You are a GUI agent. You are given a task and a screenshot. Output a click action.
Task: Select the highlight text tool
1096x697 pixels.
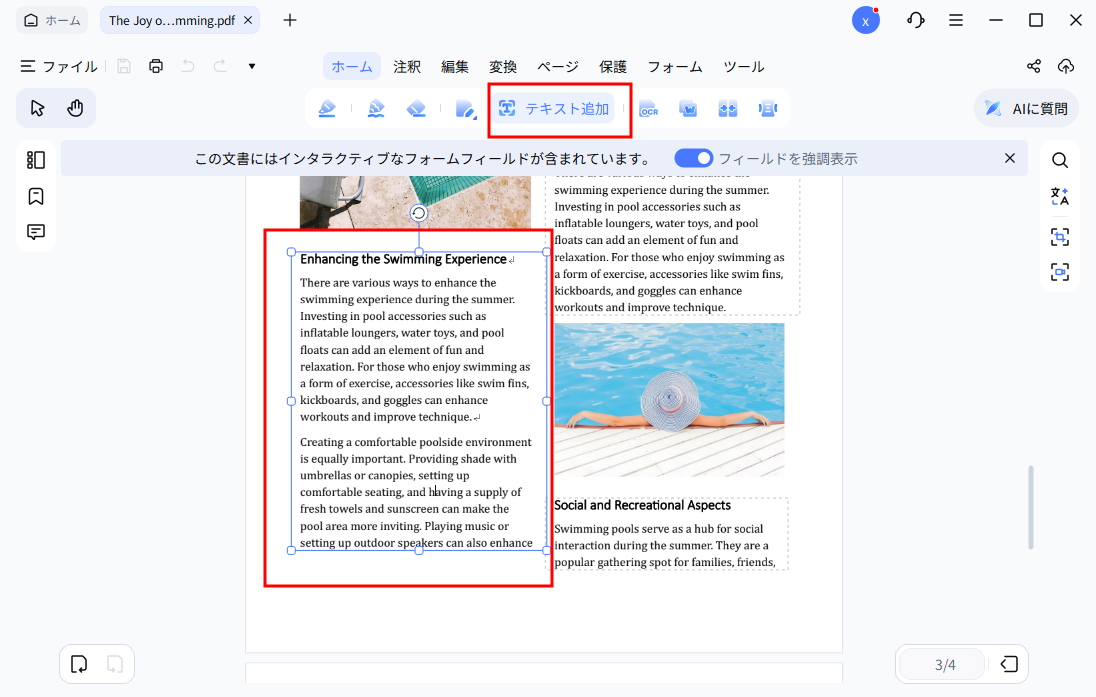click(x=327, y=109)
